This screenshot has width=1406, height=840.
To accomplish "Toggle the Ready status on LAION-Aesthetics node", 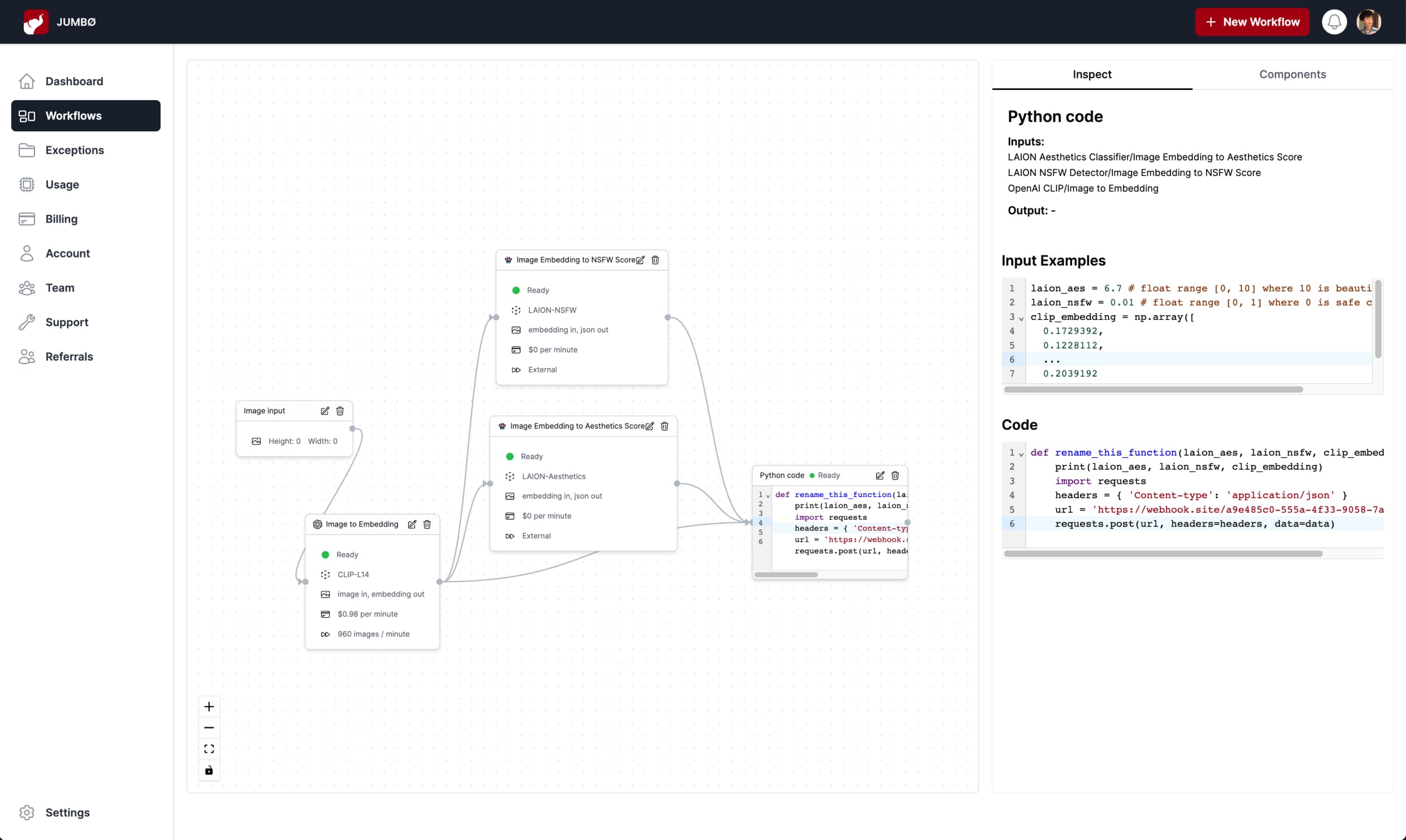I will [510, 456].
